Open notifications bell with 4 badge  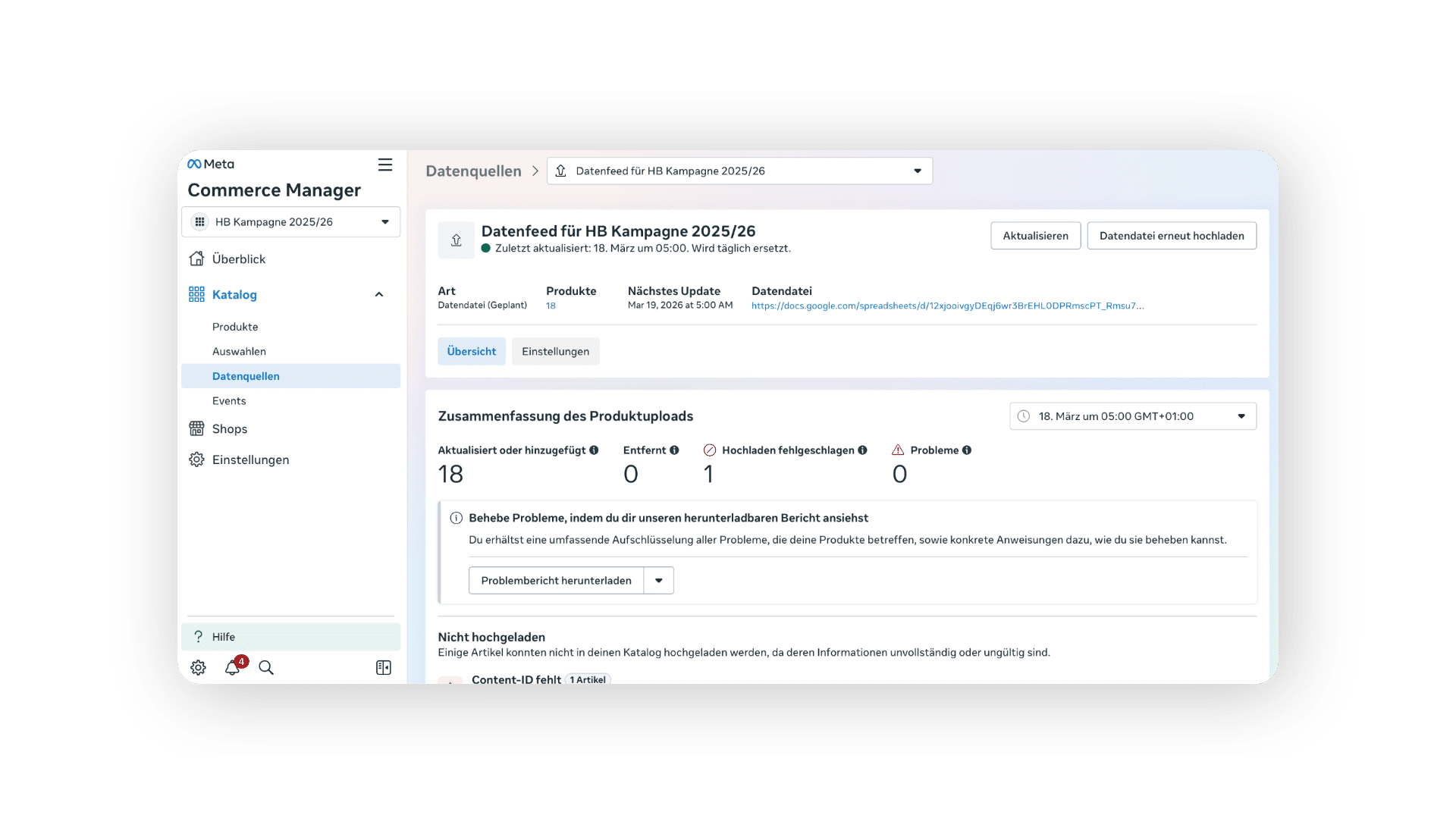point(233,666)
